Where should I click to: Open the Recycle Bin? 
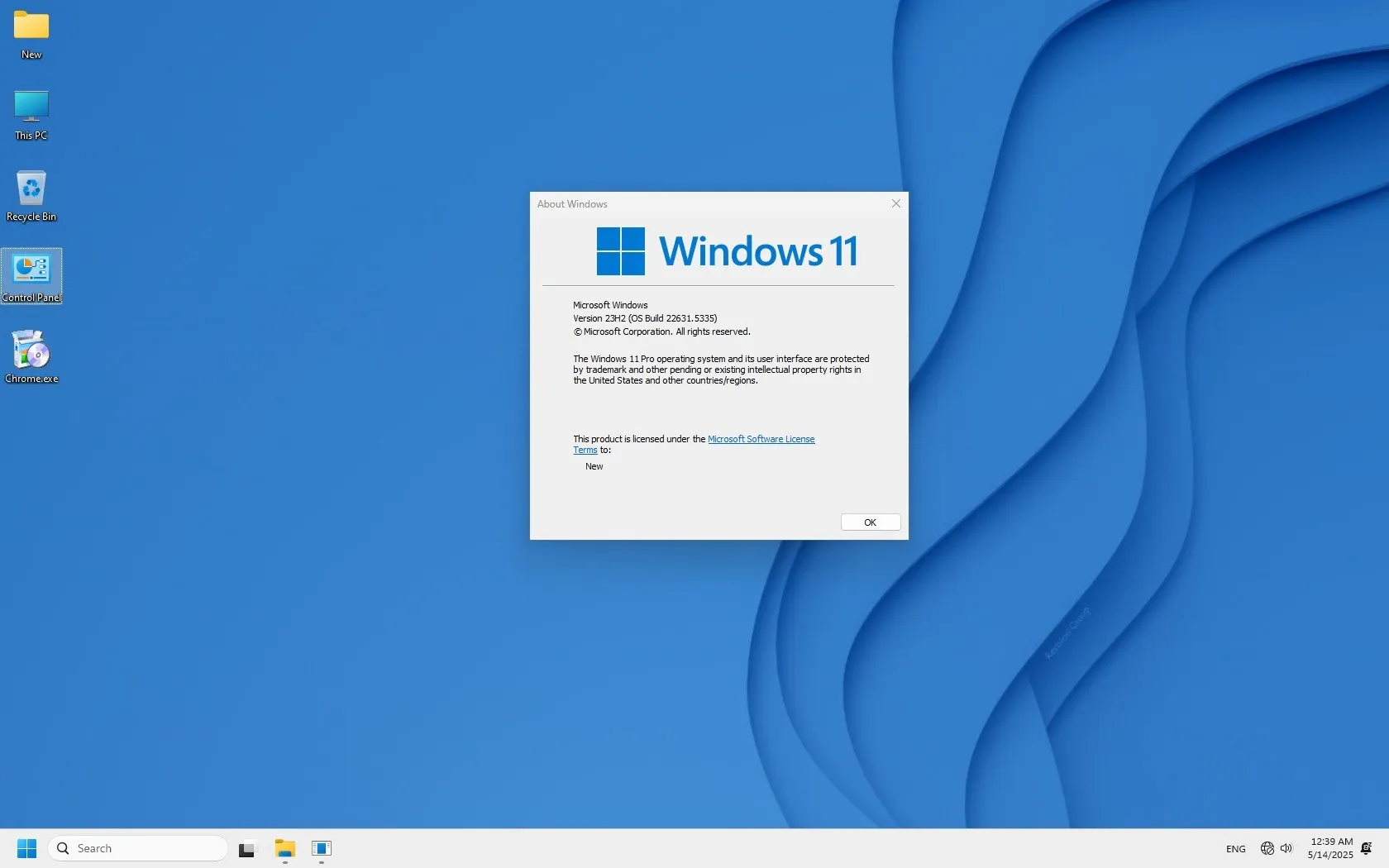tap(31, 192)
